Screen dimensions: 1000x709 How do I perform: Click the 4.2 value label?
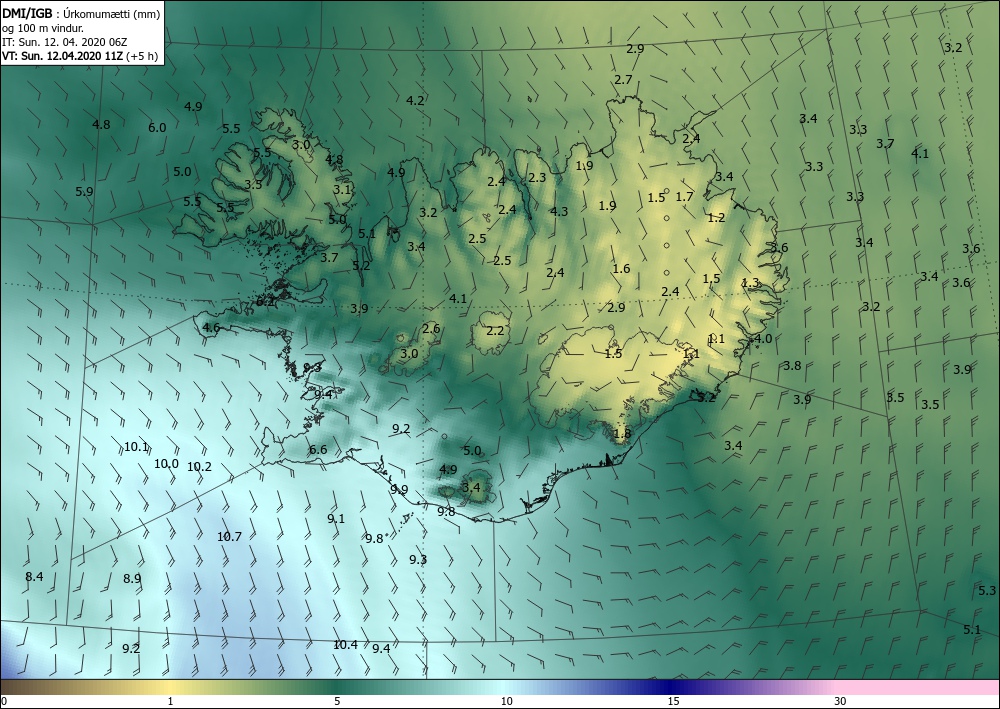click(415, 100)
